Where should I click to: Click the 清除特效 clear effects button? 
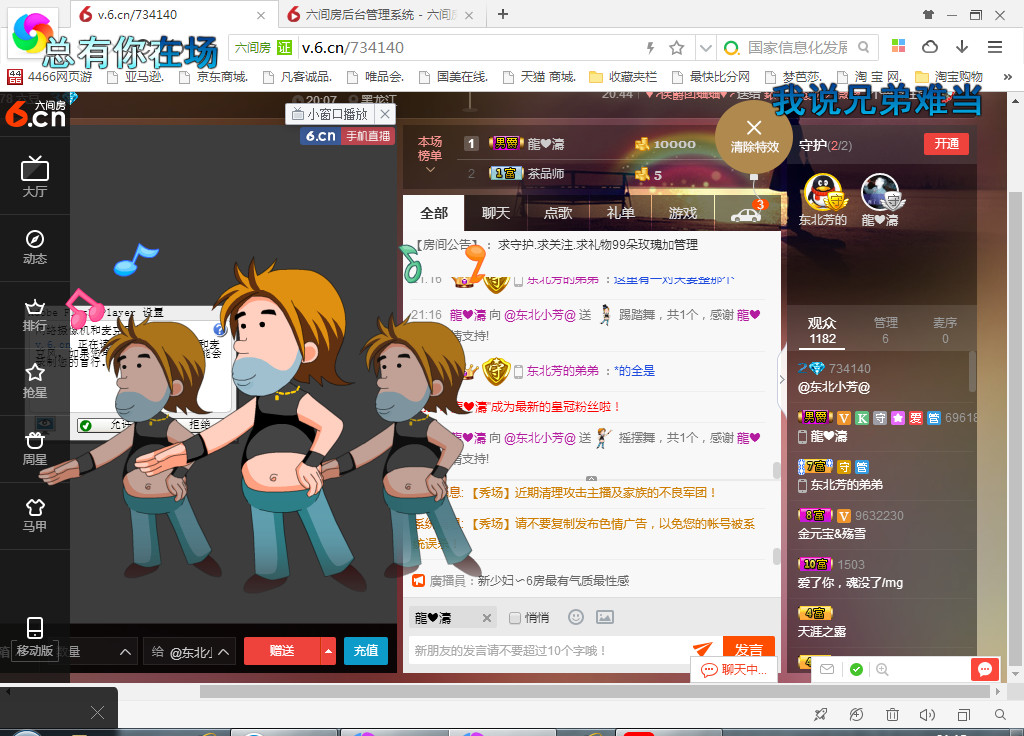click(x=754, y=137)
